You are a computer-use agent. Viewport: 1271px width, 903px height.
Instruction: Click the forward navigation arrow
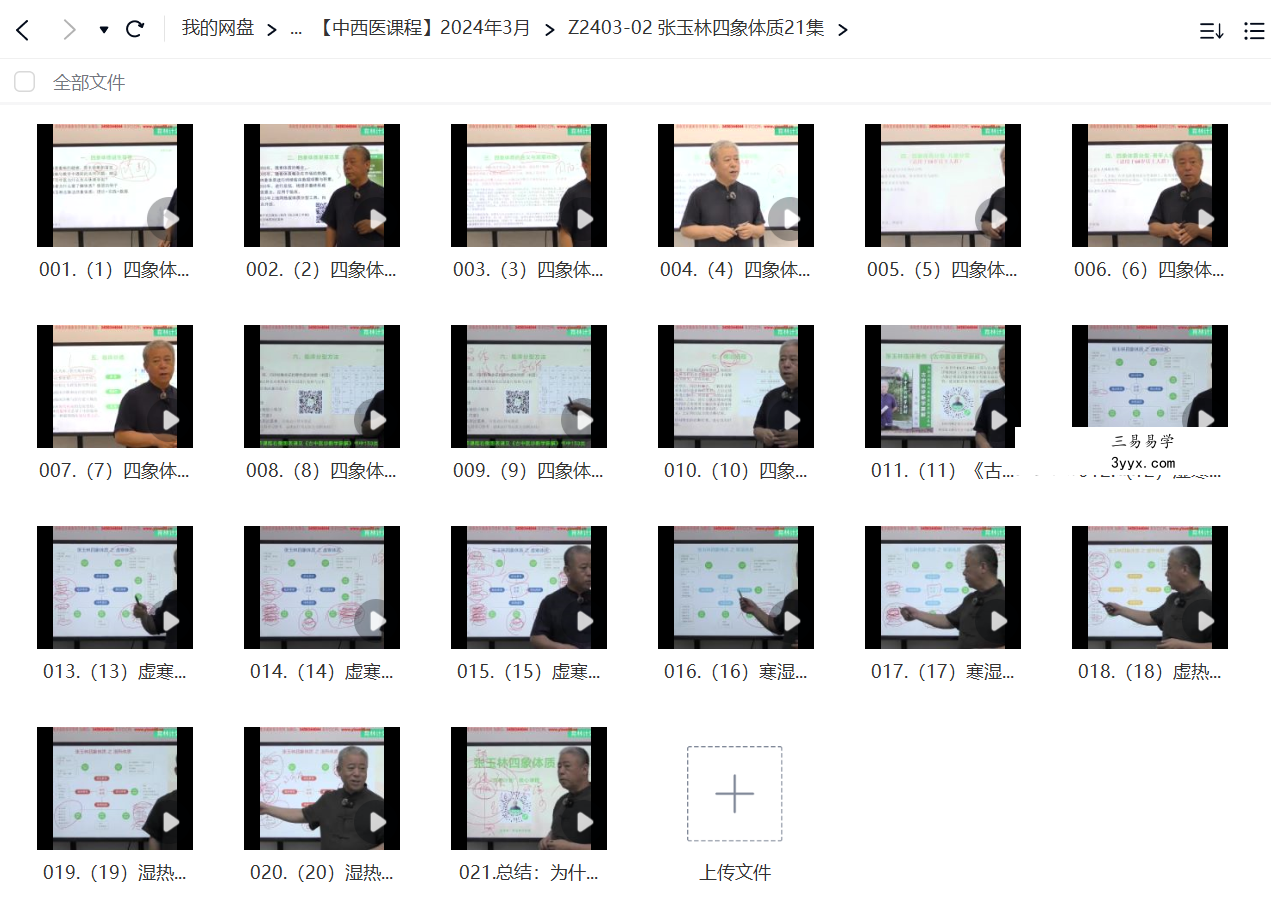pyautogui.click(x=69, y=30)
